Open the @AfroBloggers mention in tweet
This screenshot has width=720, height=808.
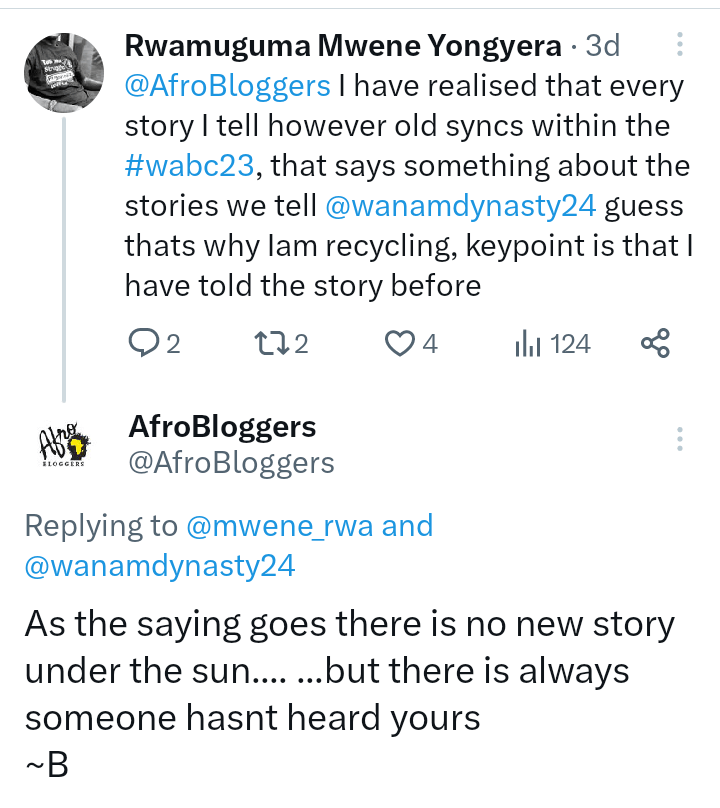[x=227, y=86]
